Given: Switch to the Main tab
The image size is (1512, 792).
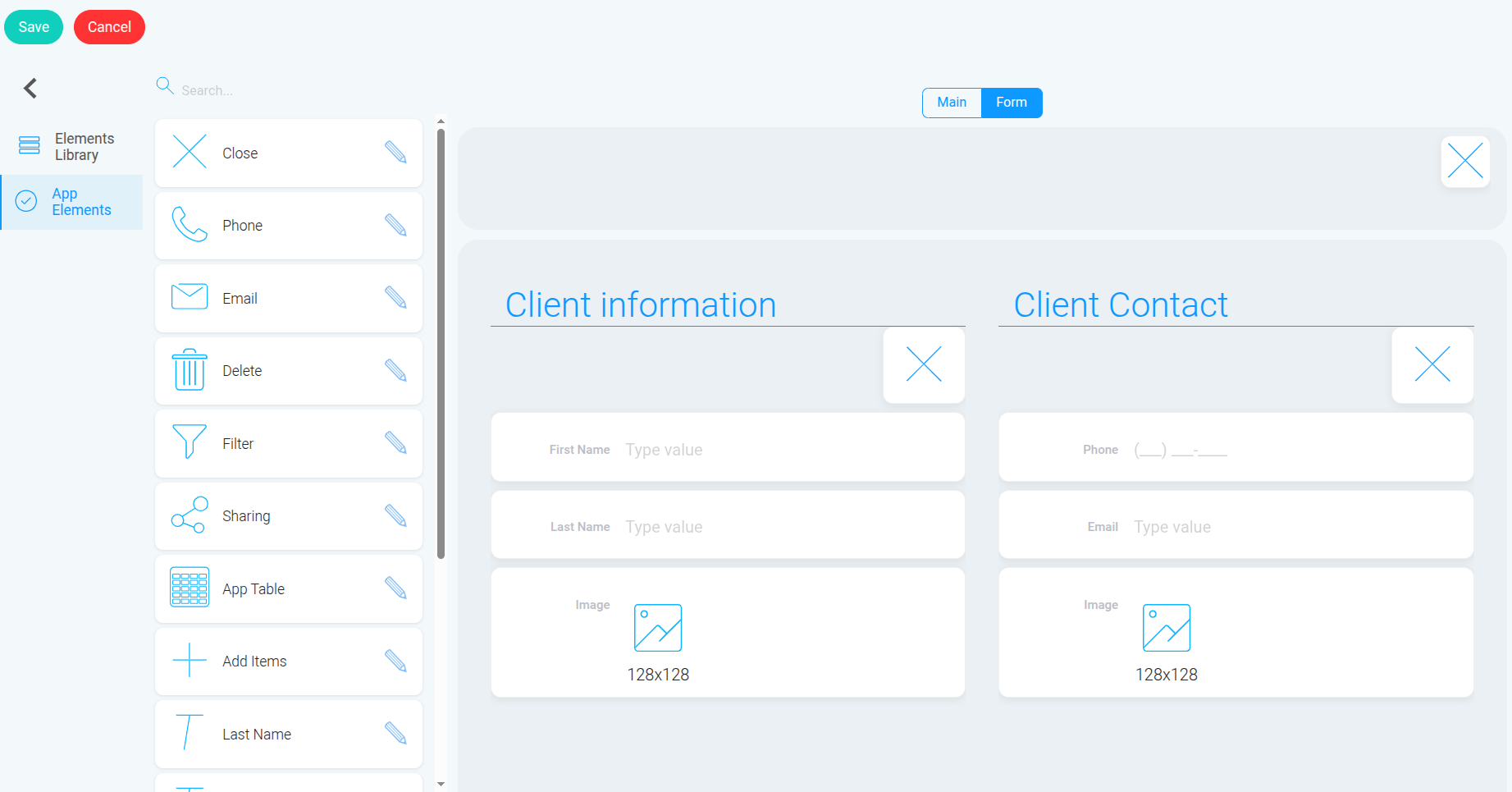Looking at the screenshot, I should [x=952, y=103].
